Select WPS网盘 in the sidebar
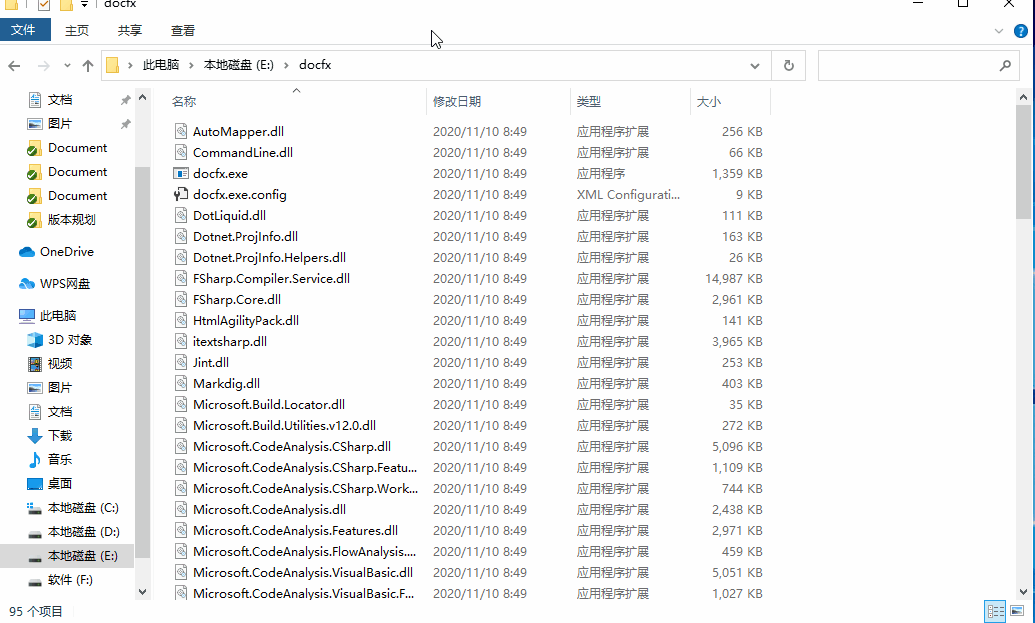 [x=64, y=284]
